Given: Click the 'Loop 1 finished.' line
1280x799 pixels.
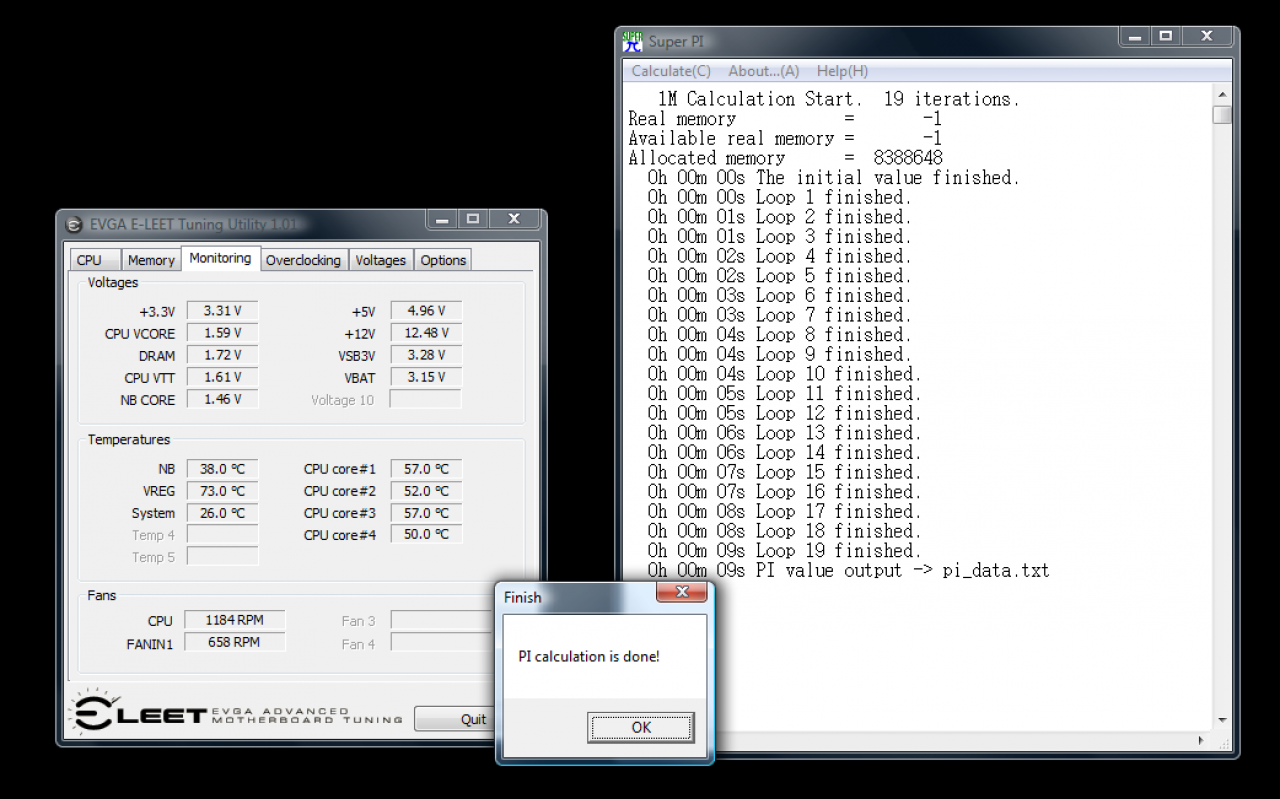Looking at the screenshot, I should [x=779, y=197].
